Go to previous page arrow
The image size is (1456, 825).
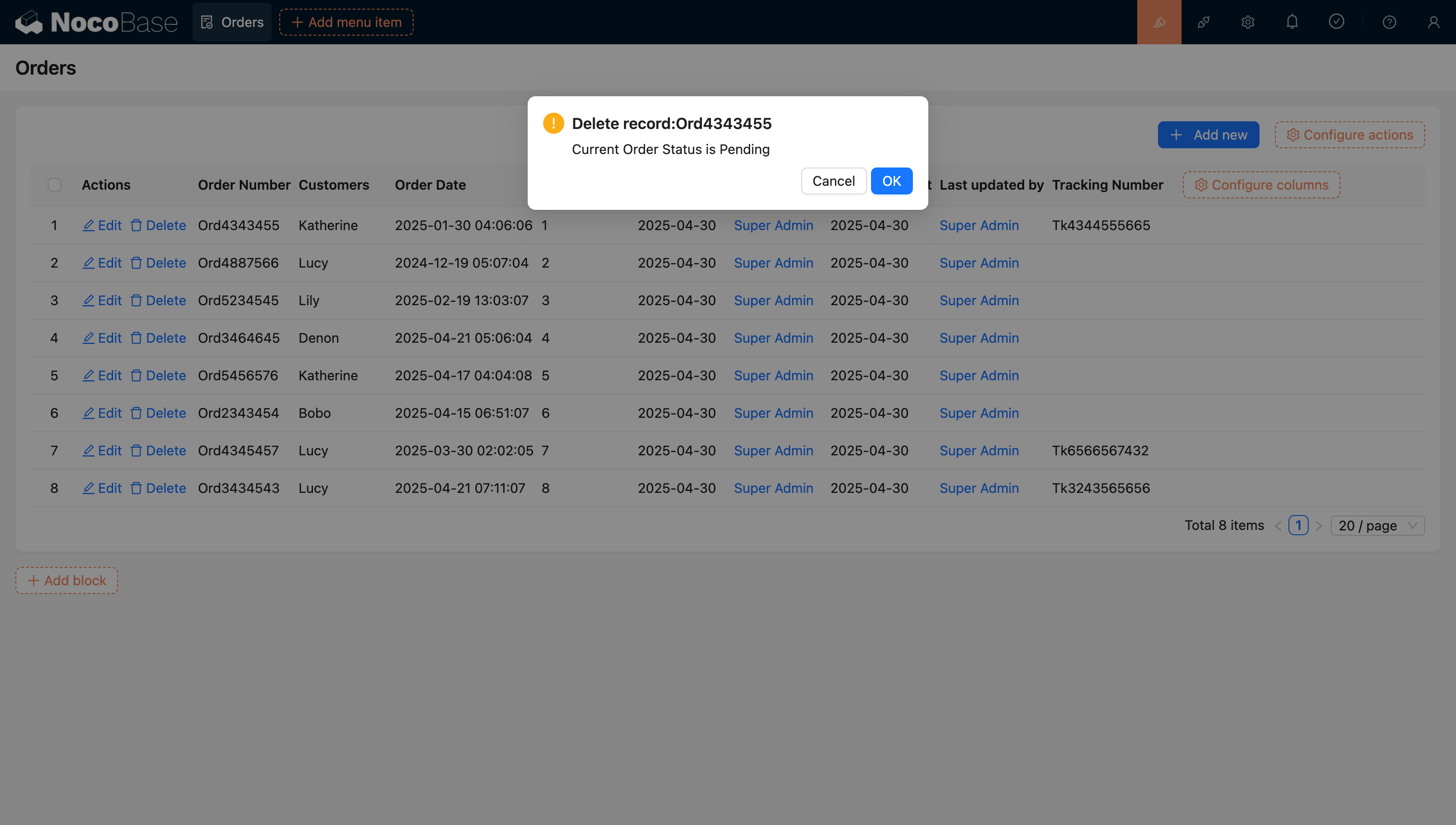tap(1278, 526)
